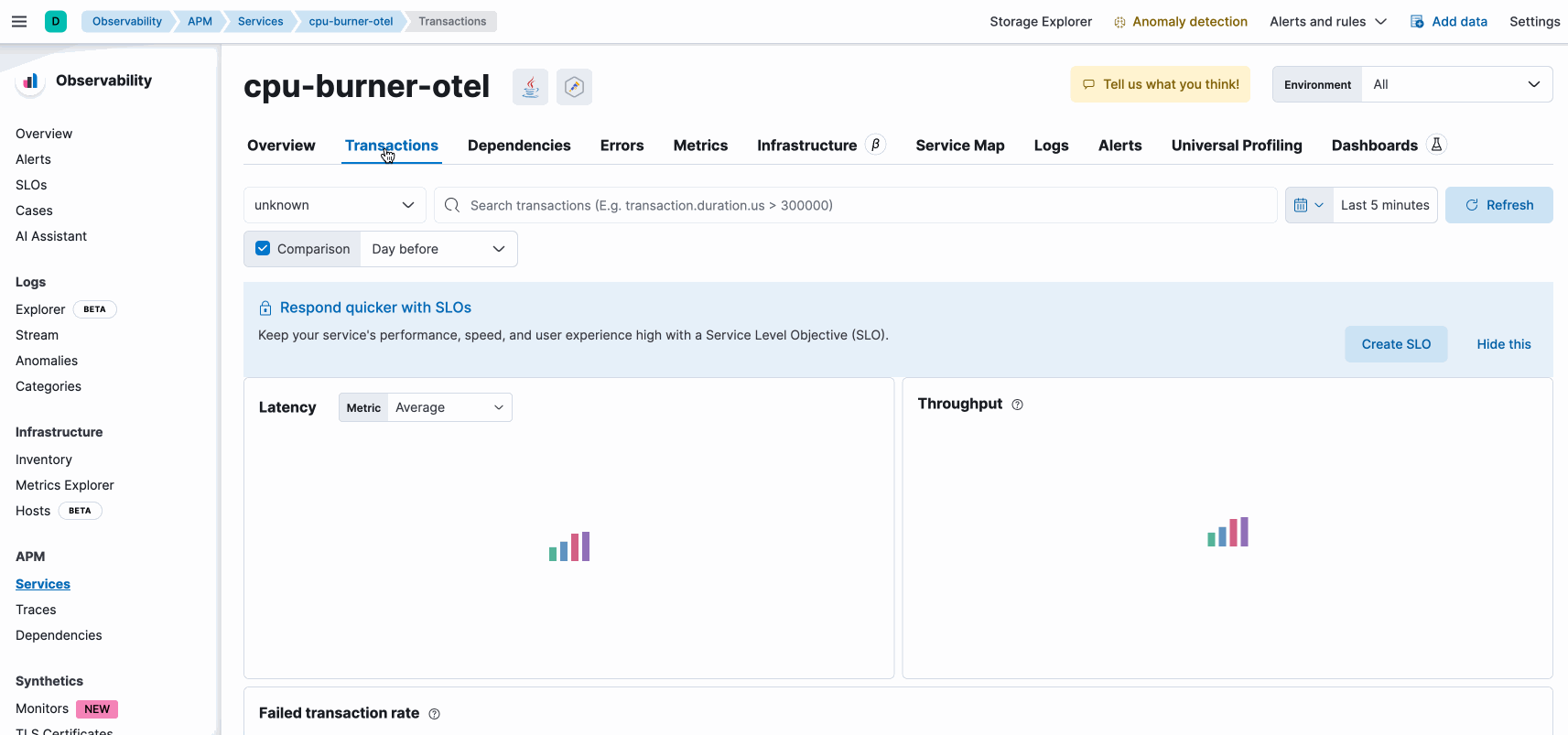The width and height of the screenshot is (1568, 735).
Task: Switch to the Service Map tab
Action: click(959, 146)
